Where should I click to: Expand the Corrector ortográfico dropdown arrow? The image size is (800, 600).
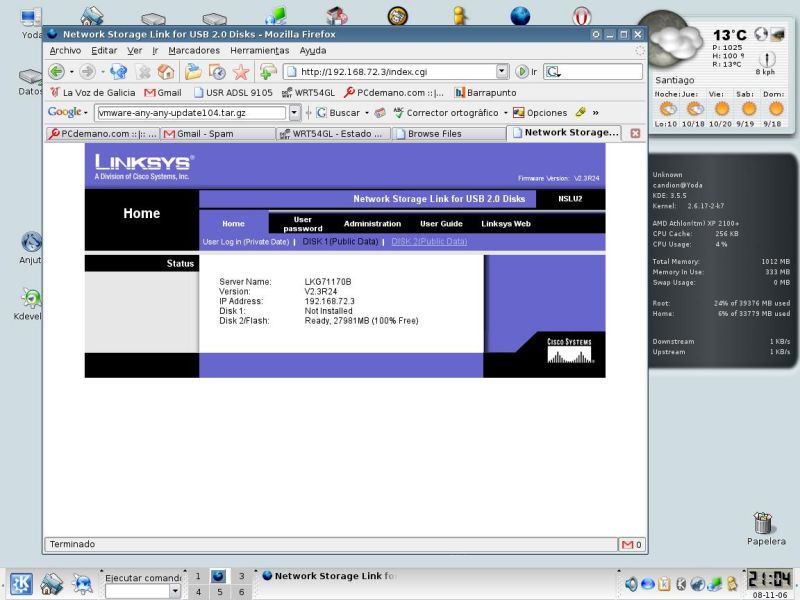pos(506,113)
